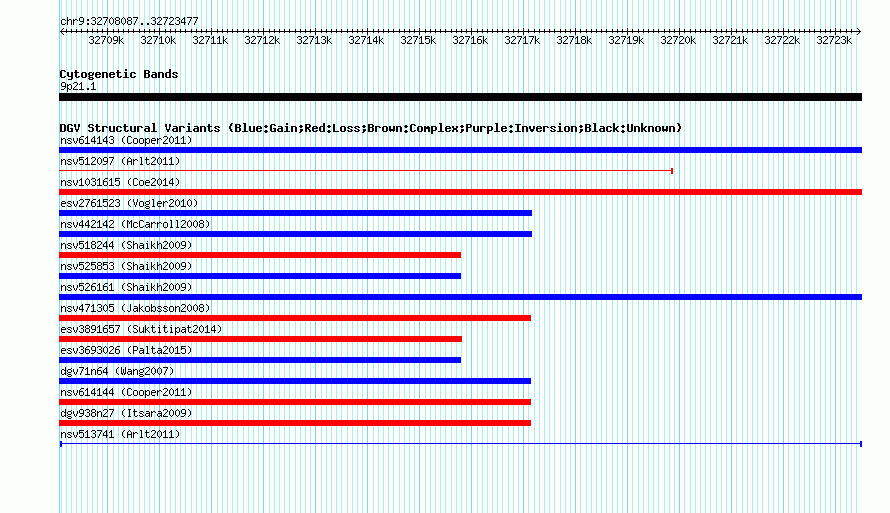Open variant nsv614143 (Cooper2011) label
The height and width of the screenshot is (513, 890).
[x=126, y=140]
